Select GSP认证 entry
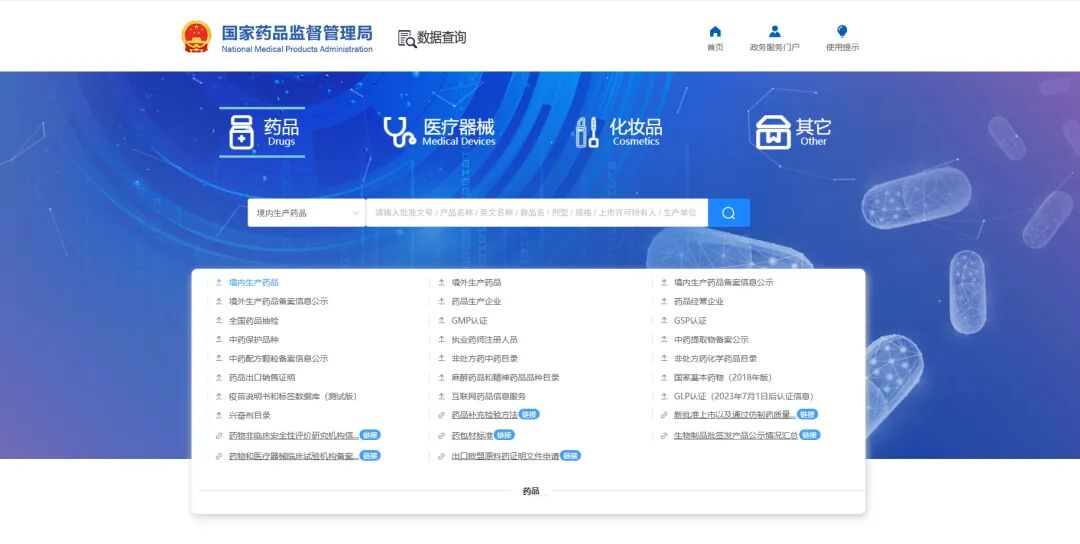1080x544 pixels. [x=690, y=321]
